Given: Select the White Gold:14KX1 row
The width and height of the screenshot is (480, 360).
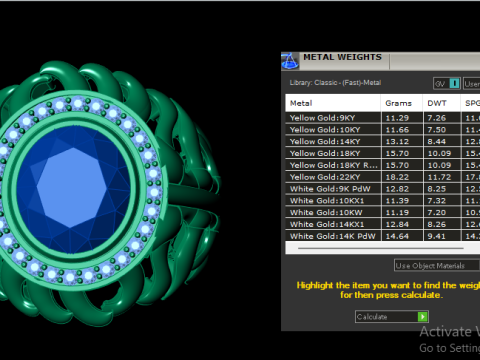Looking at the screenshot, I should 383,224.
